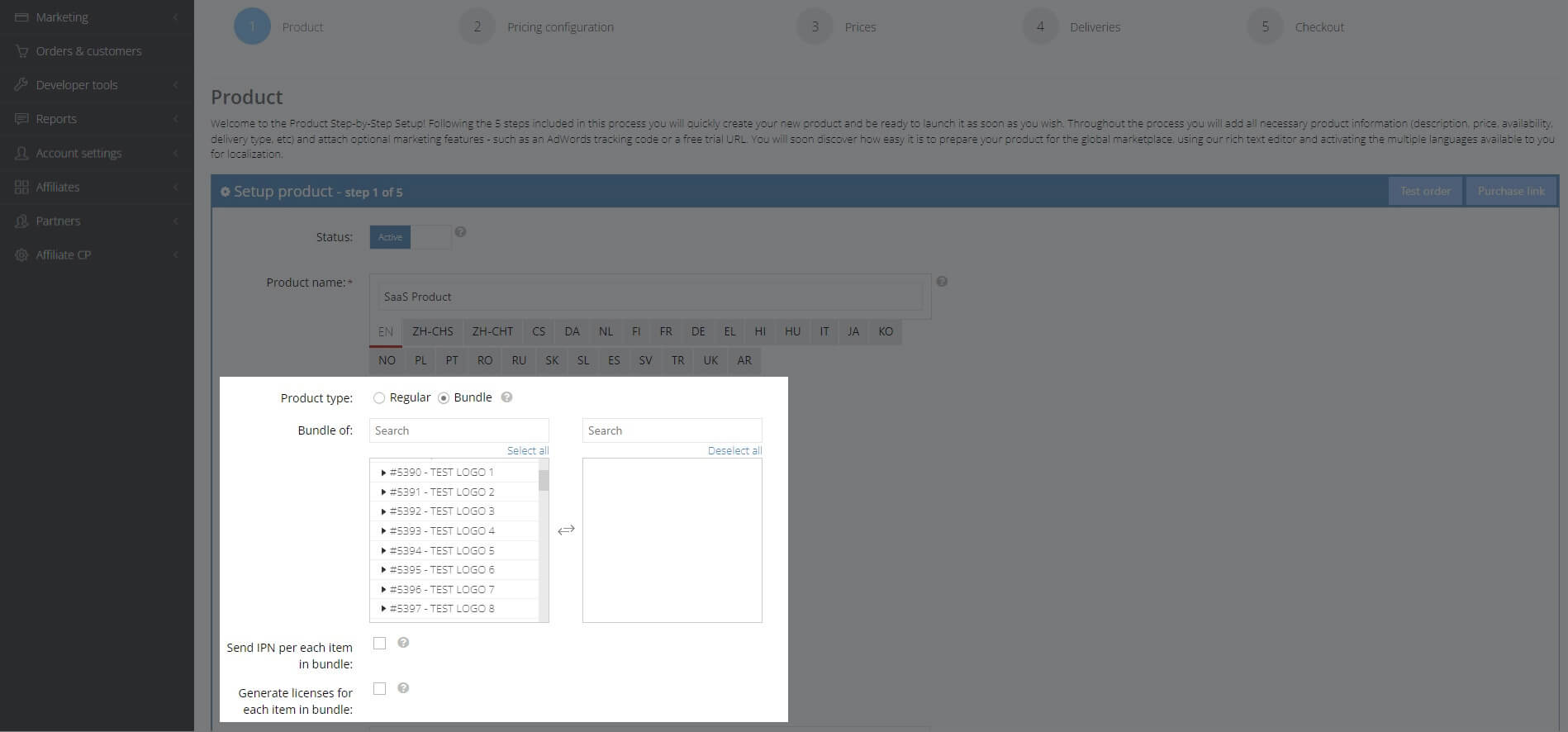
Task: Go to step 5 Checkout
Action: [1295, 27]
